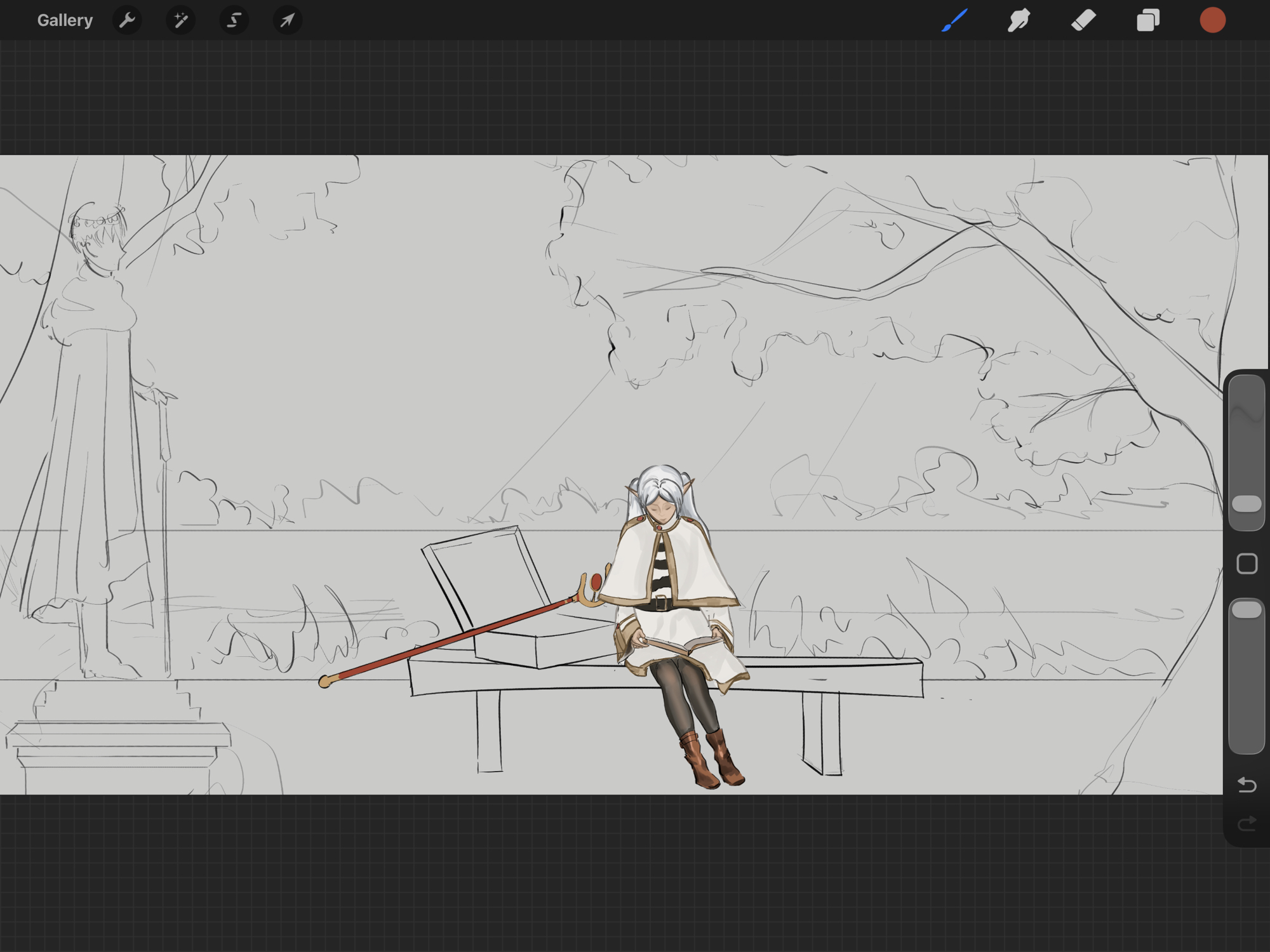Open the Adjustments magic wand menu
Viewport: 1270px width, 952px height.
181,20
